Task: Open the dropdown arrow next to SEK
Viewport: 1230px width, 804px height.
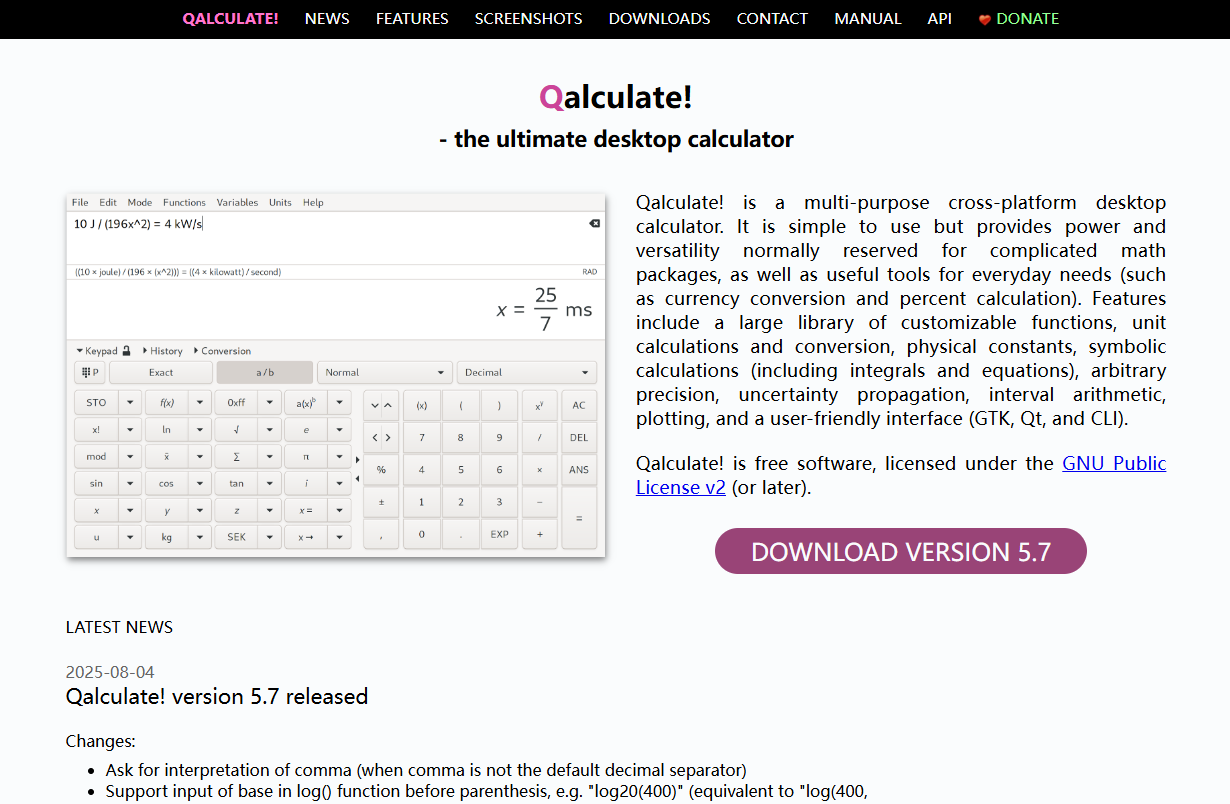Action: [x=270, y=537]
